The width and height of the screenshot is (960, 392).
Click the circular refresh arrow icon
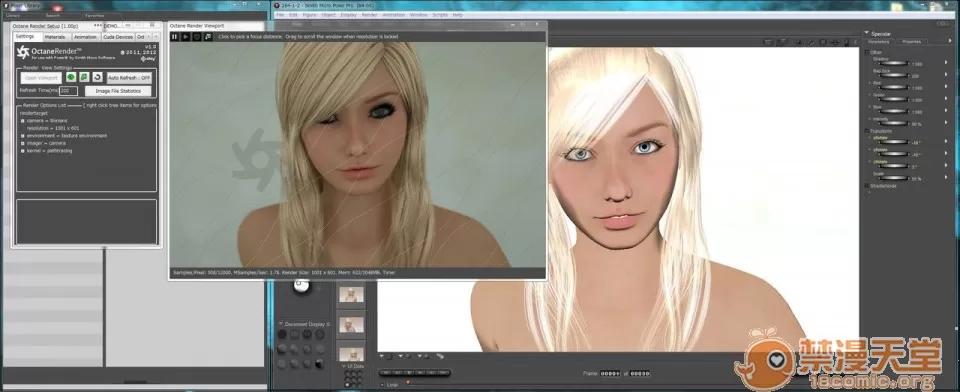coord(97,77)
